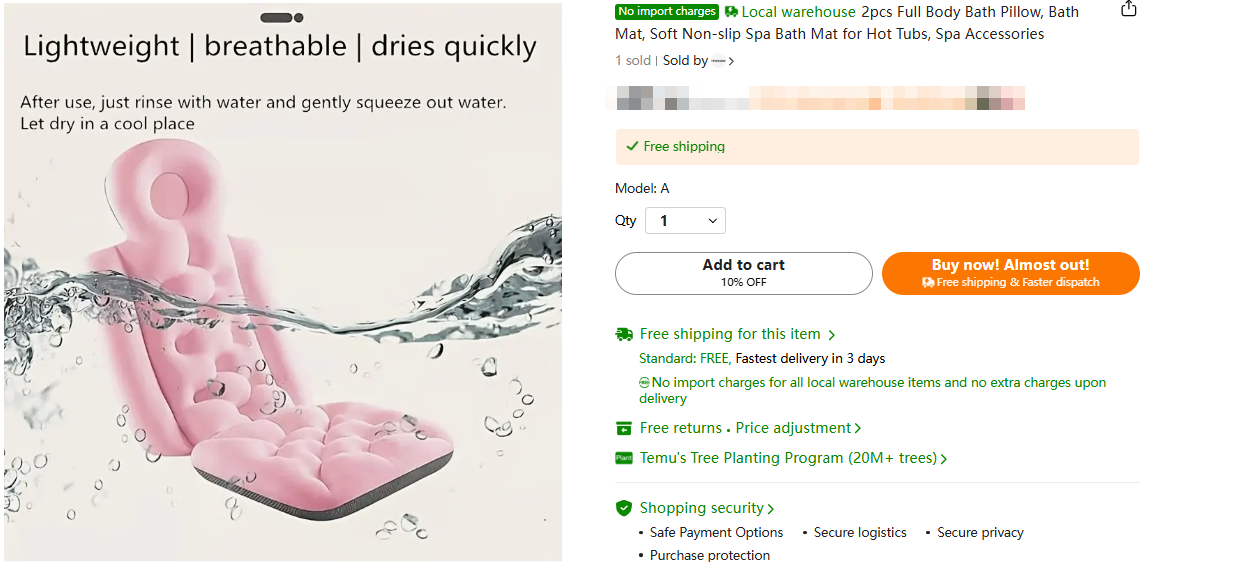Click the Tree Planting Program leaf icon
The width and height of the screenshot is (1245, 576).
625,457
